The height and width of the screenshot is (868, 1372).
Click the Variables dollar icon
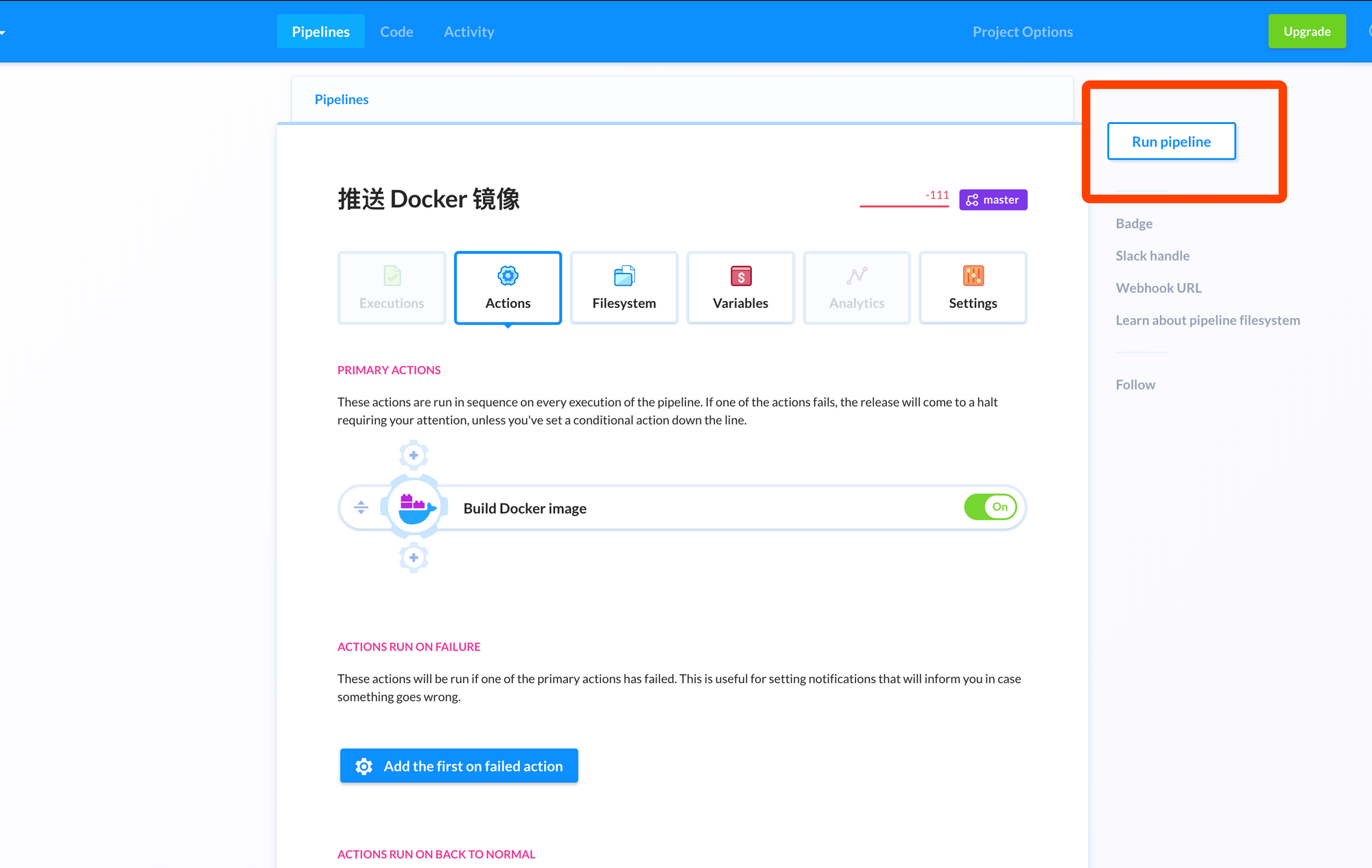(741, 276)
